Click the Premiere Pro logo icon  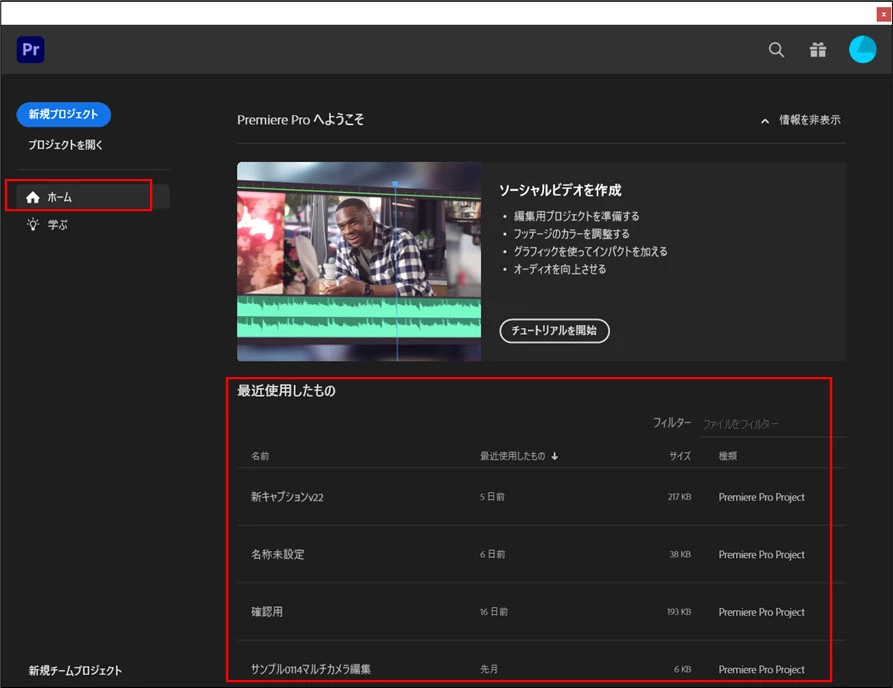point(30,50)
